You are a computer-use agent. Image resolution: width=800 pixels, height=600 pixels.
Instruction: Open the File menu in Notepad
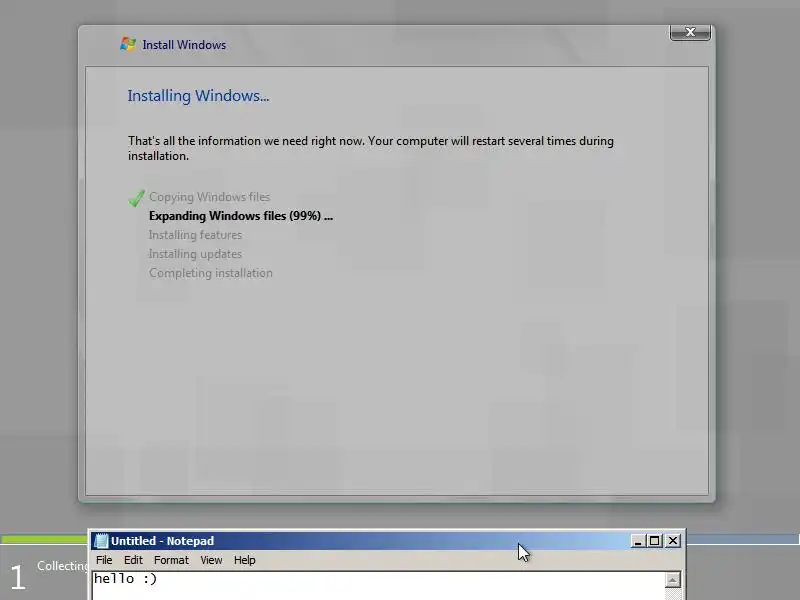pyautogui.click(x=104, y=560)
